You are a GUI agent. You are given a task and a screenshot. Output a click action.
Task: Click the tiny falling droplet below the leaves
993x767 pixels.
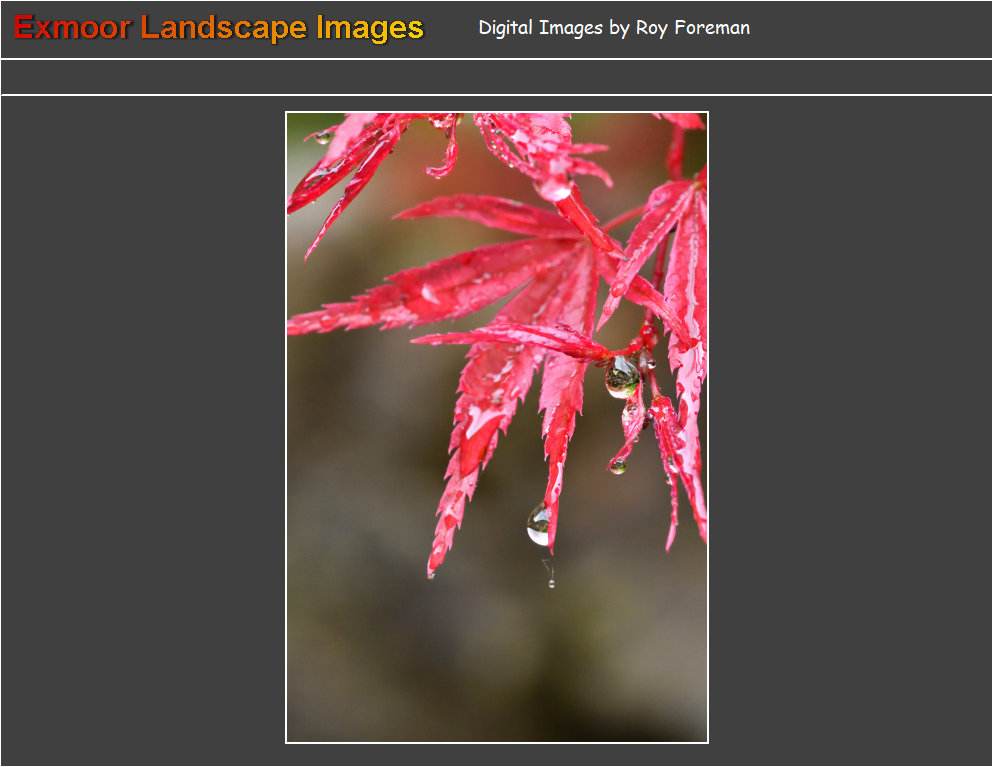551,582
